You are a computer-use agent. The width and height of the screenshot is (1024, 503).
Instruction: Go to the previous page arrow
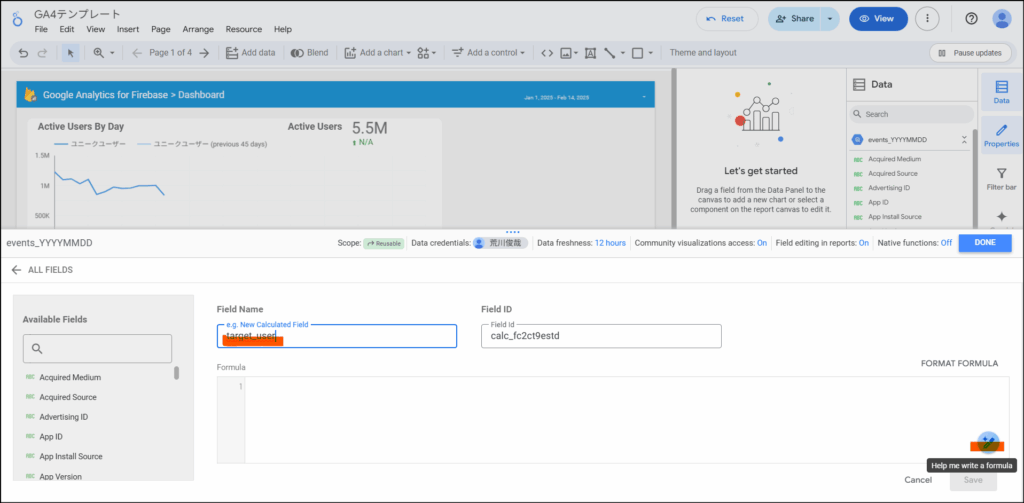[x=136, y=53]
